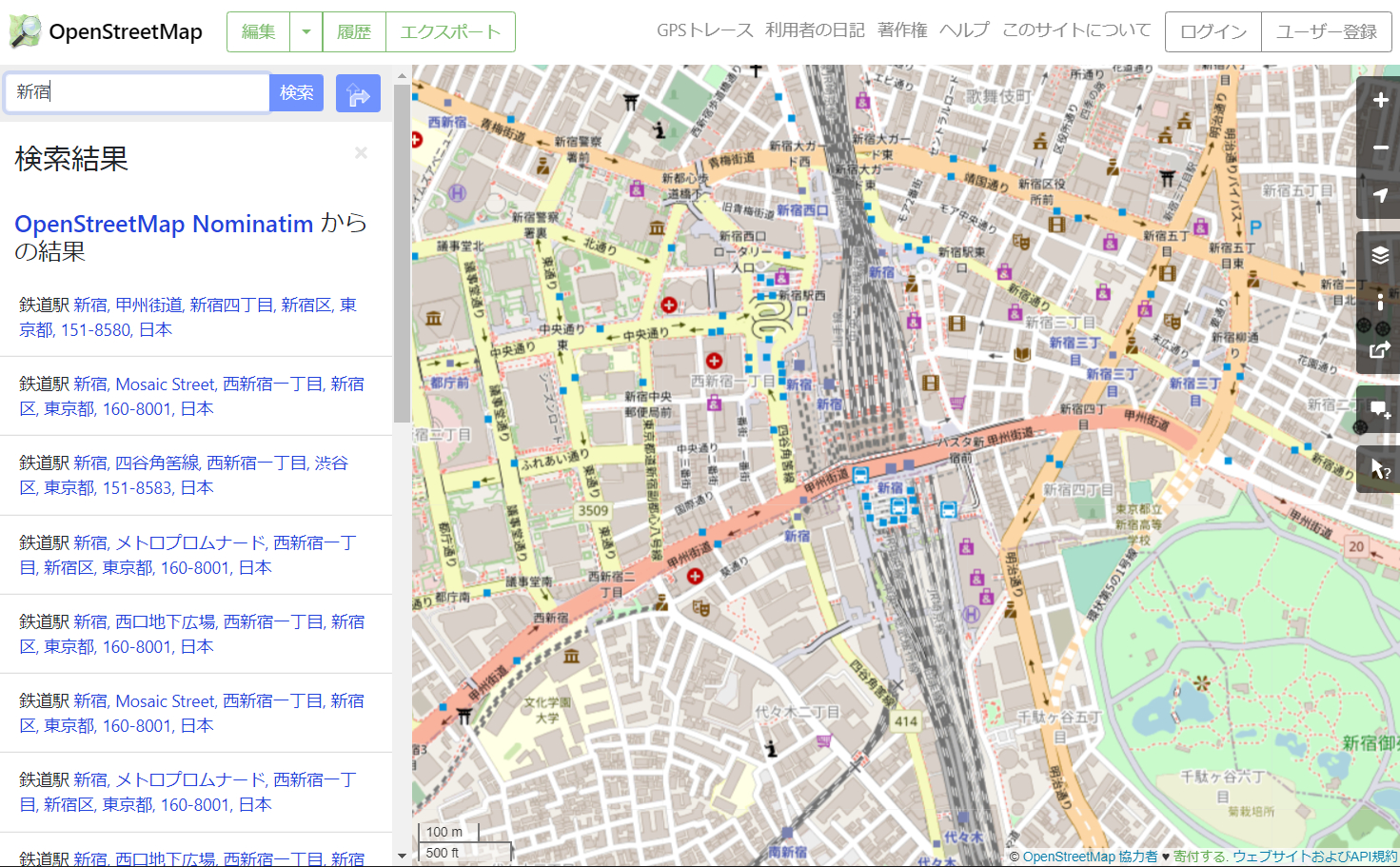
Task: Open the share map panel
Action: click(1380, 350)
